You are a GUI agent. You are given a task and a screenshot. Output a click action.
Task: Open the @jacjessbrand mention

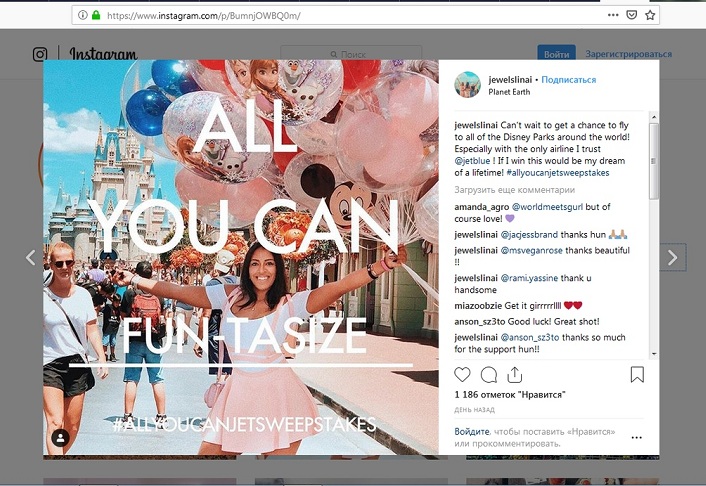[530, 235]
